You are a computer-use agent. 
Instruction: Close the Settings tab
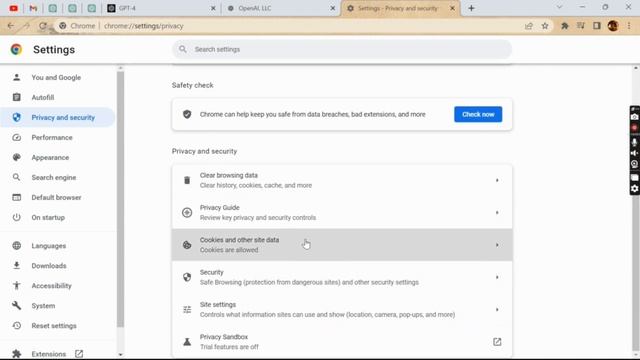[x=452, y=8]
